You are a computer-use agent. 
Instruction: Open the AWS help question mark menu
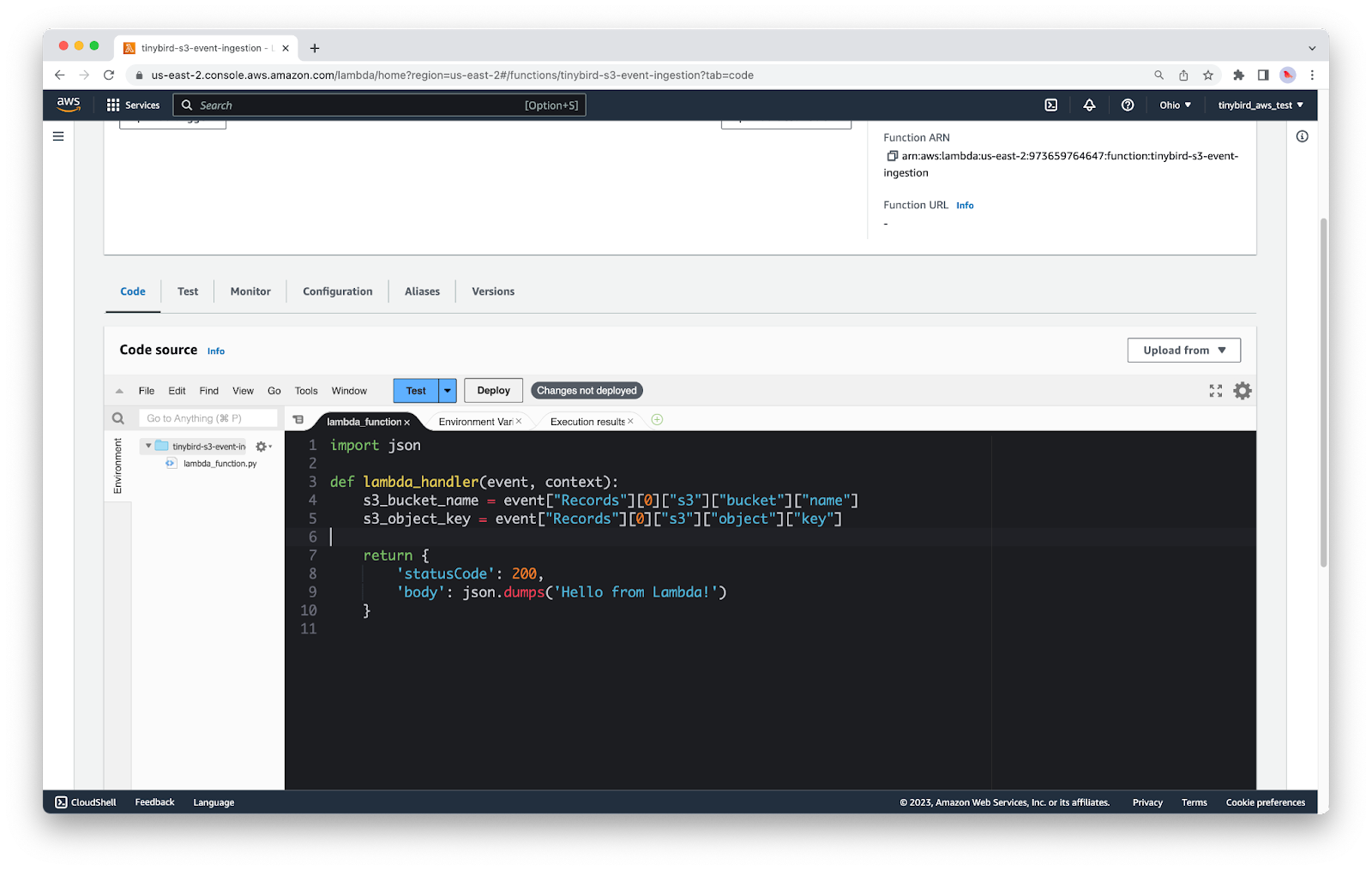tap(1128, 105)
